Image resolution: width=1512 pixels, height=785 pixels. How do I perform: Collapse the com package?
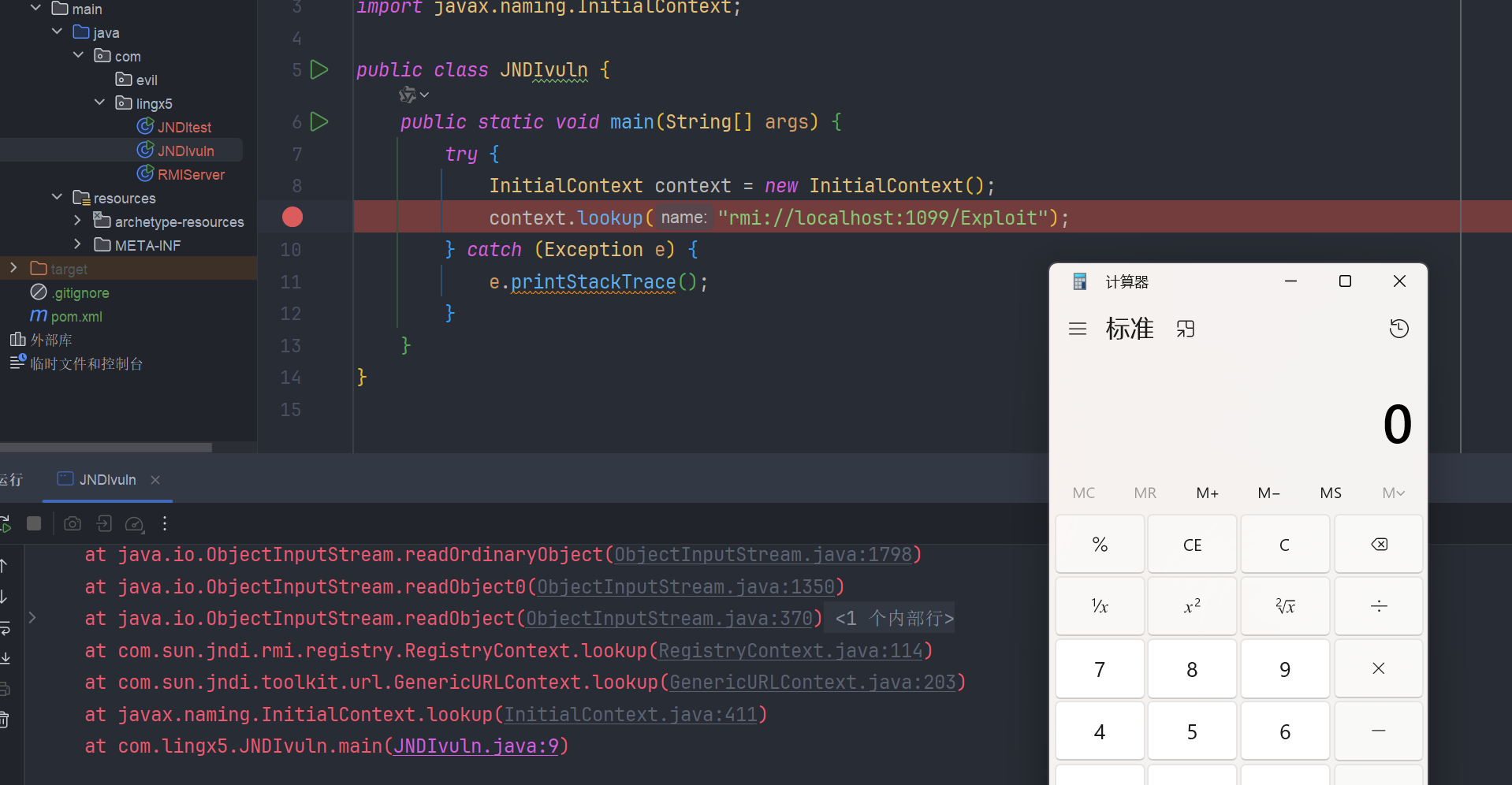click(x=78, y=55)
